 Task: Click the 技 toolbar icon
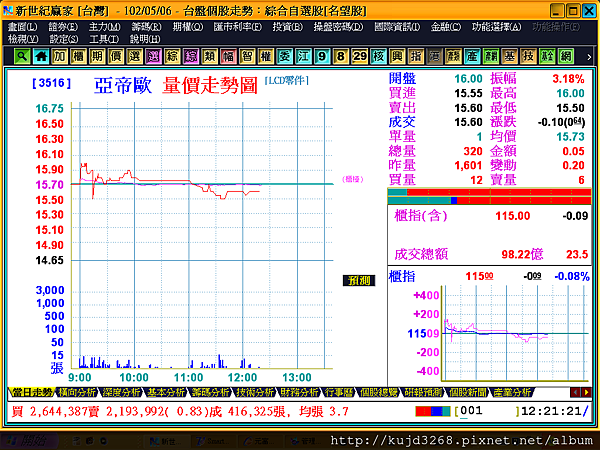coord(528,57)
